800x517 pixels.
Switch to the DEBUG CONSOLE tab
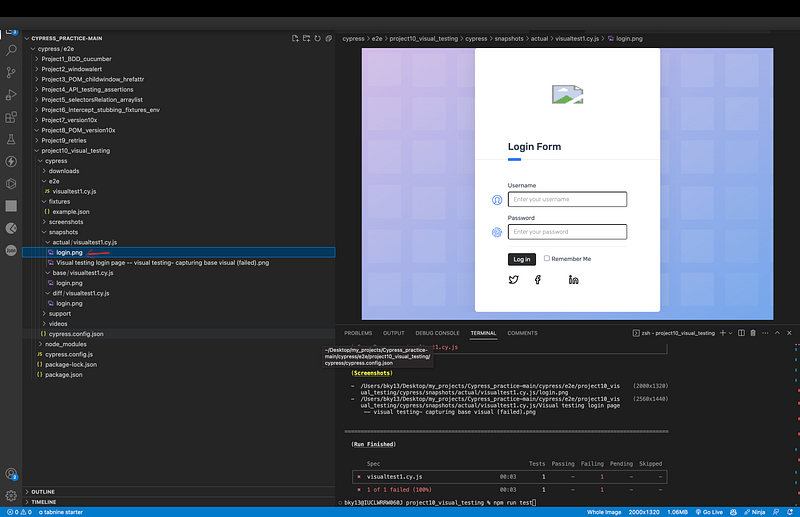(437, 333)
